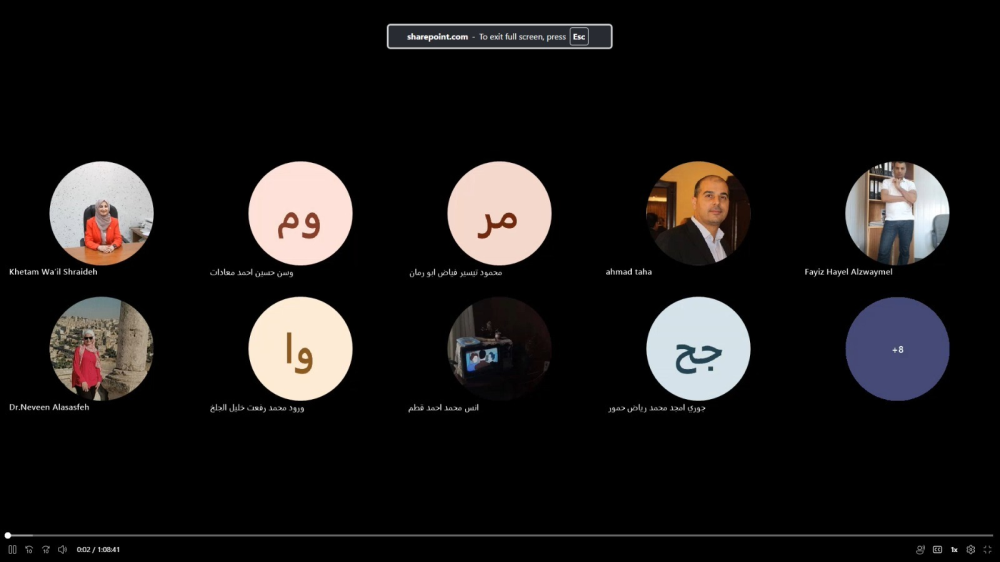This screenshot has width=1000, height=562.
Task: Click the وا initials avatar
Action: [300, 349]
